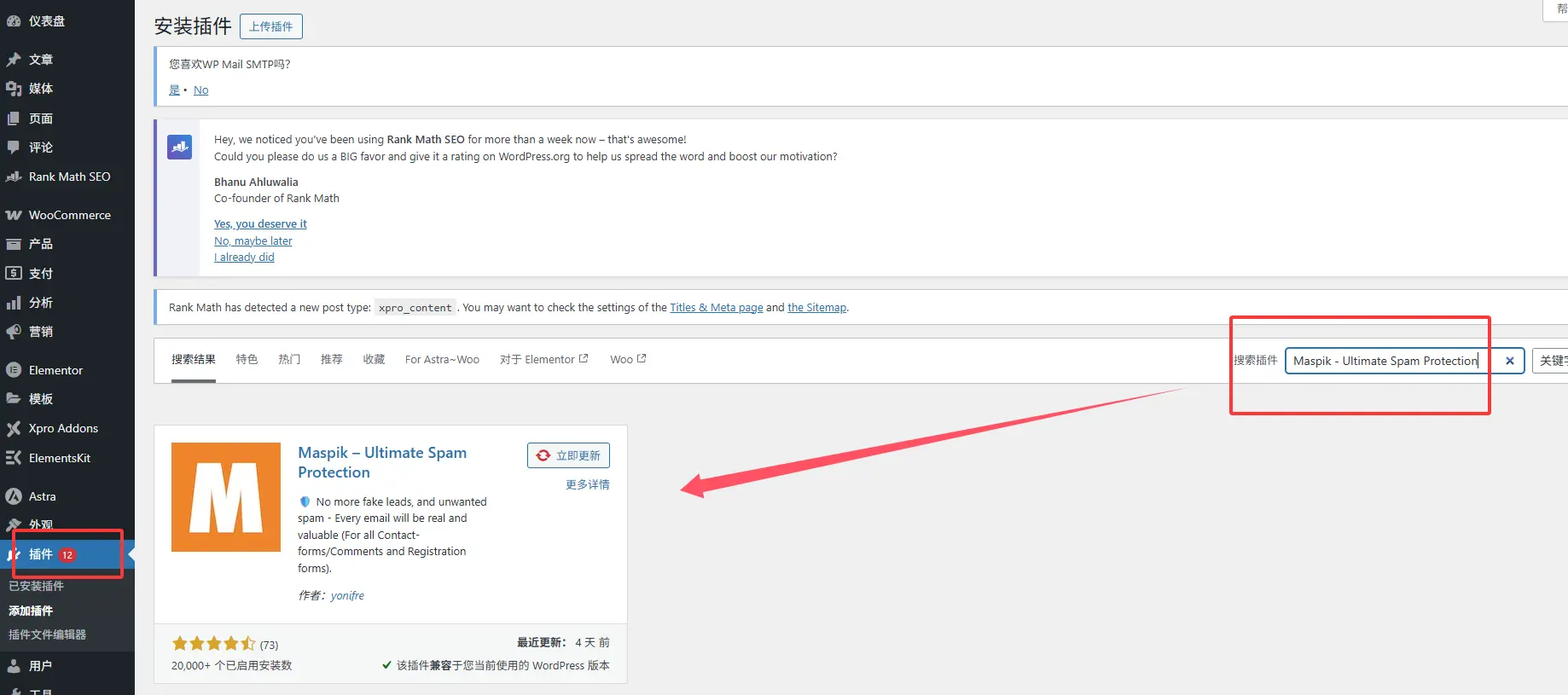This screenshot has height=695, width=1568.
Task: Switch to the 热门 tab
Action: (x=289, y=359)
